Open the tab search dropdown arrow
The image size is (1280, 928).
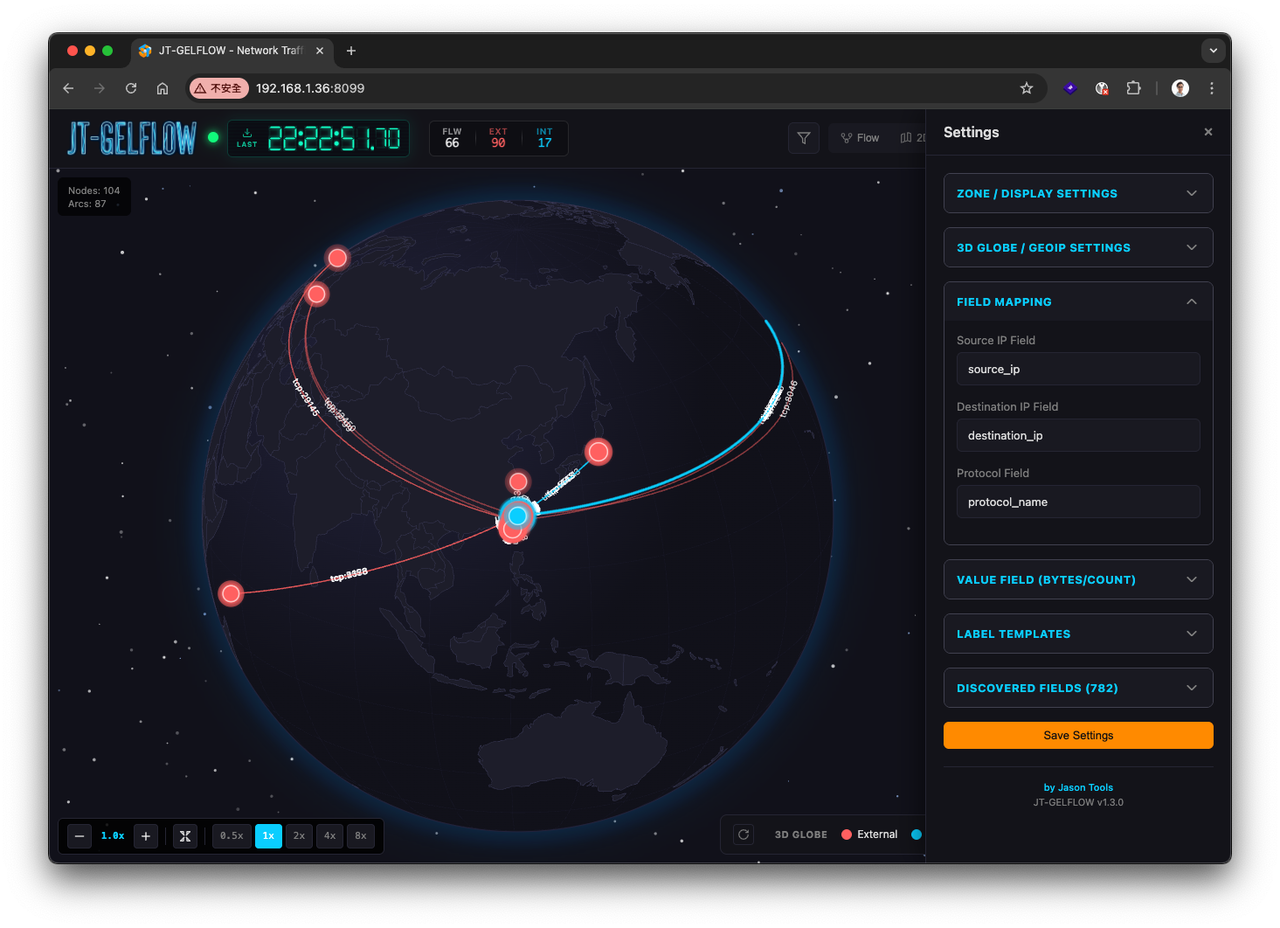click(1214, 50)
